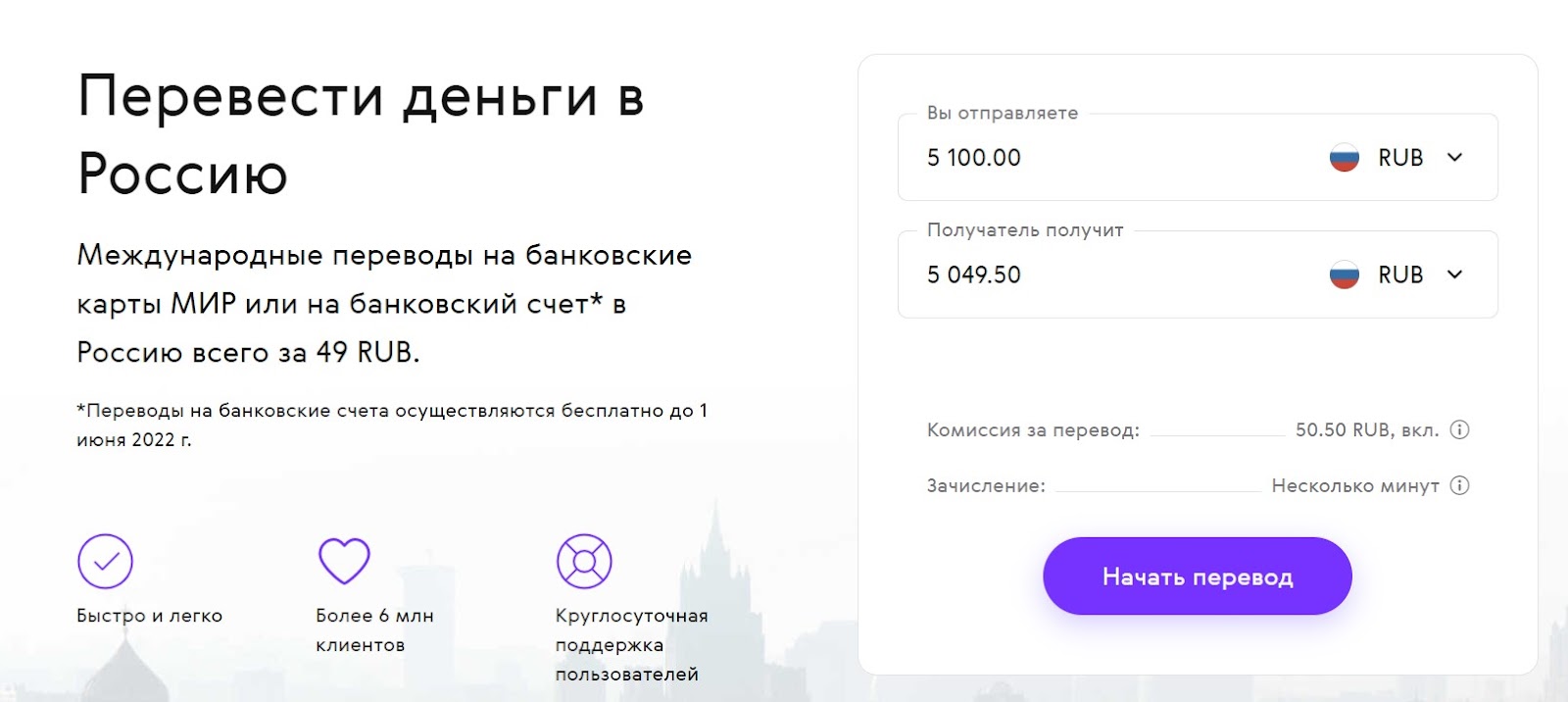Click the Круглосуточная поддержка пользователей text
Viewport: 1568px width, 702px height.
[631, 645]
